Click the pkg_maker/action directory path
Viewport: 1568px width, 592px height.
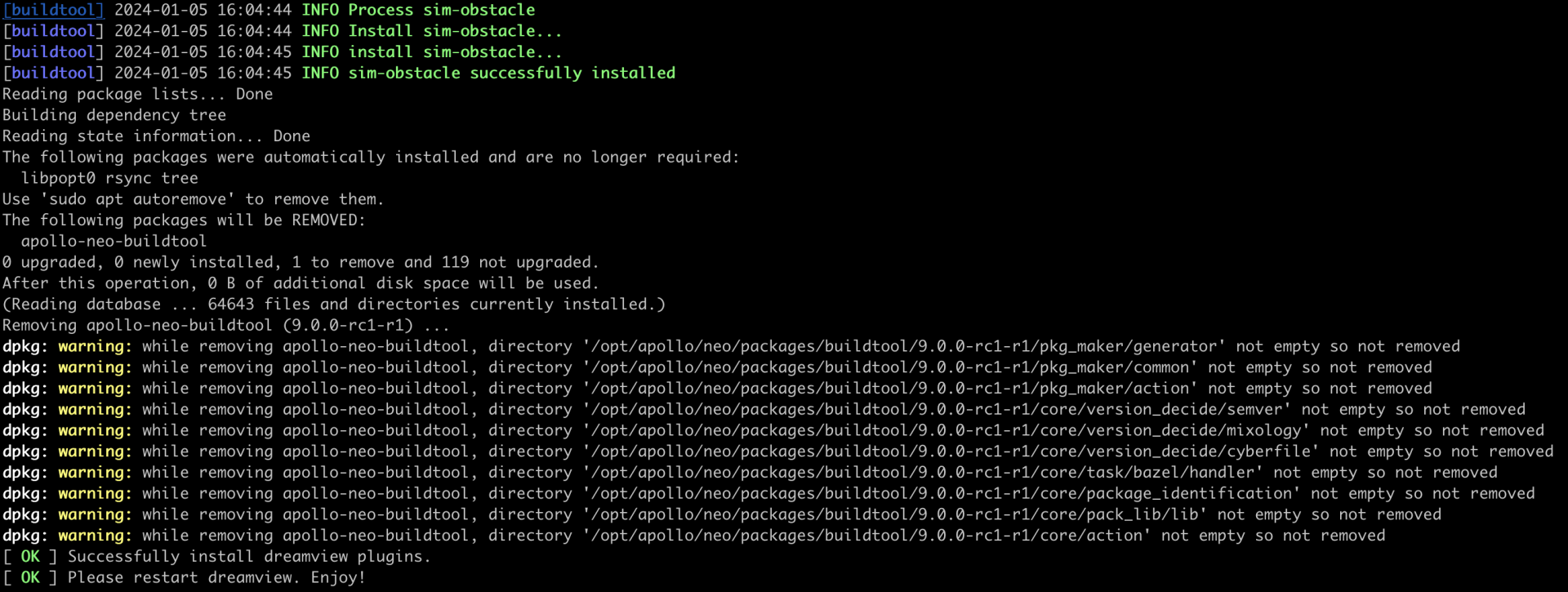coord(890,389)
